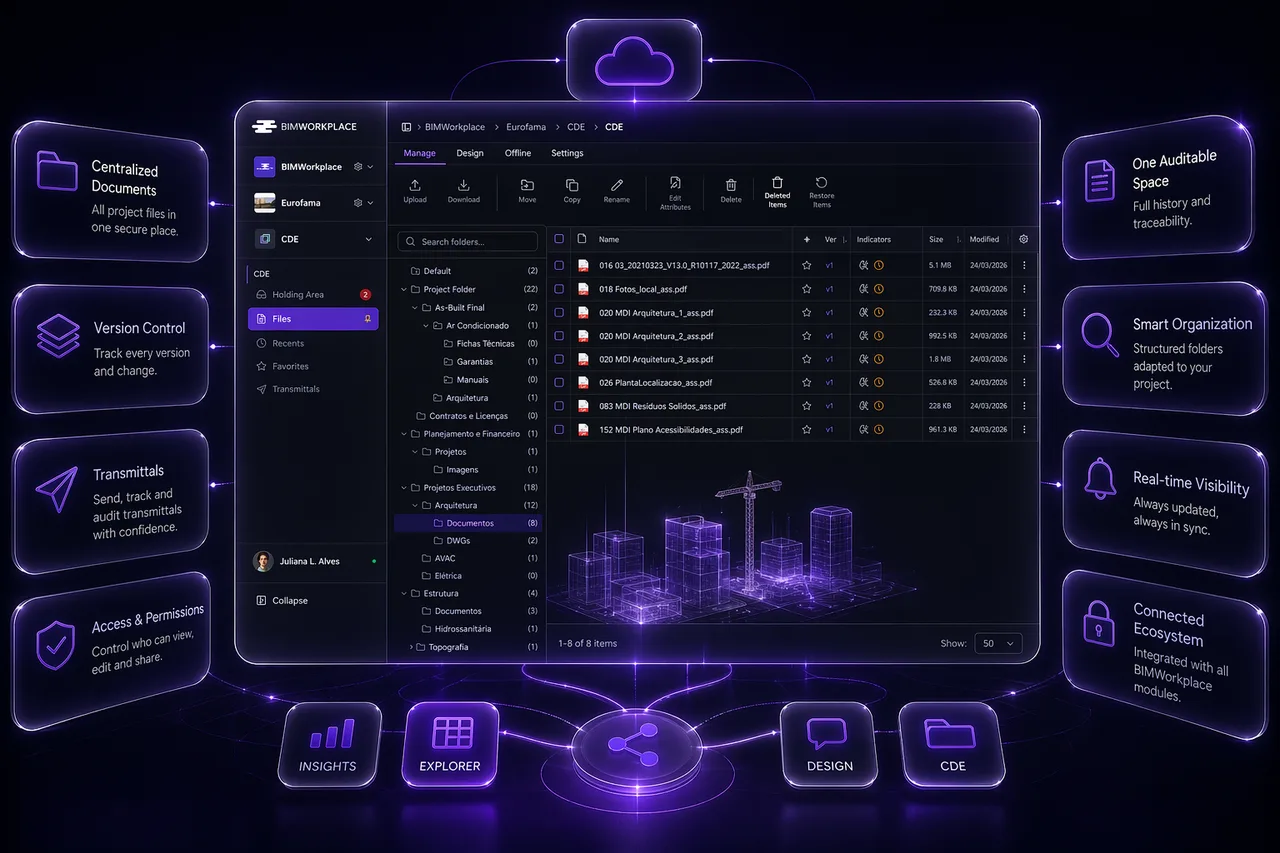Click the Restore Items icon
Viewport: 1280px width, 853px height.
[821, 184]
